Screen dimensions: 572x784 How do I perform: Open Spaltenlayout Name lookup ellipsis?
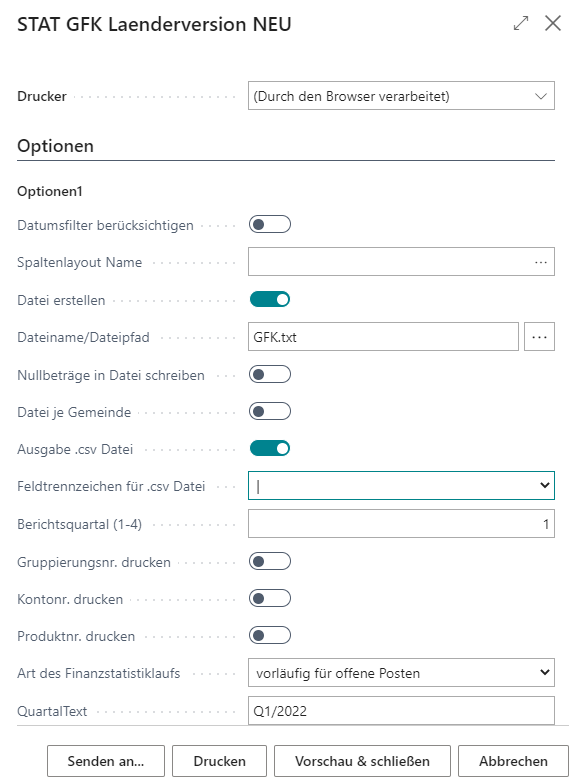[541, 262]
